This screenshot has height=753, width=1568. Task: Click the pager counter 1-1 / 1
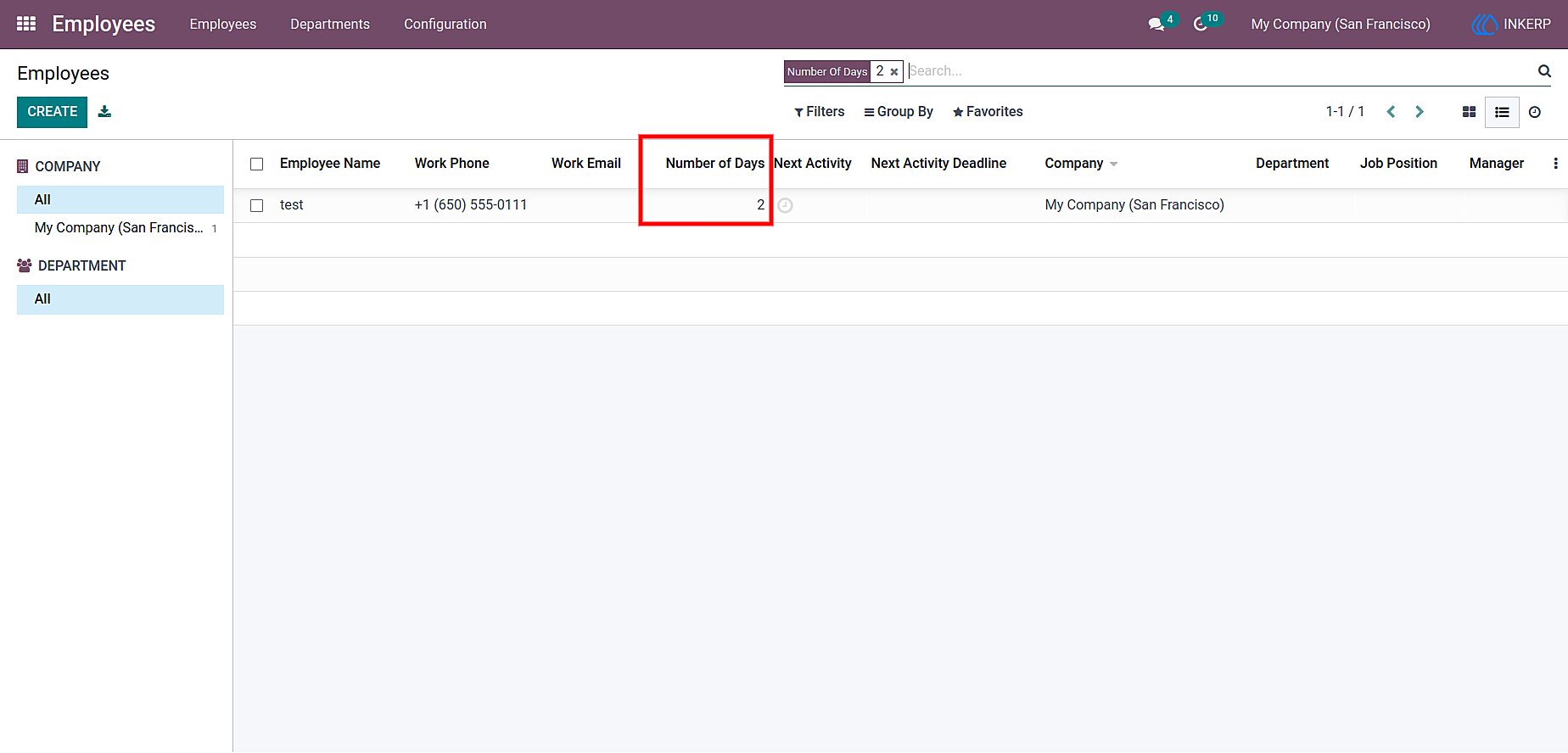(1345, 112)
